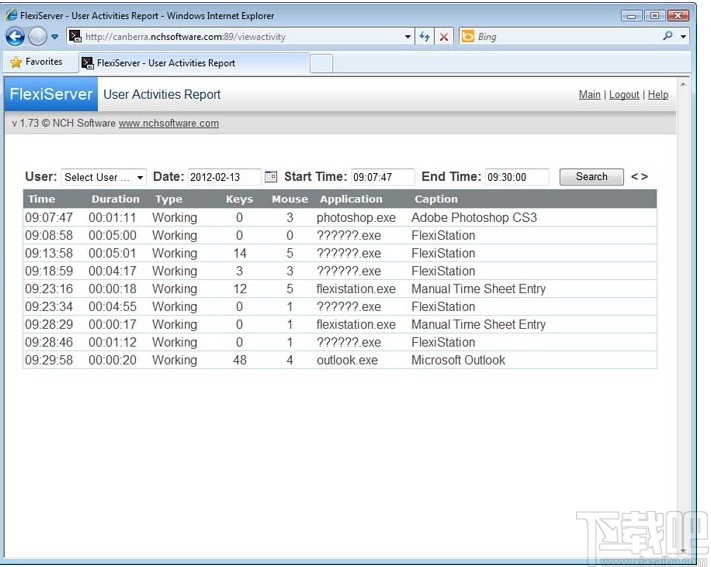Click the Type column header
Viewport: 711px width, 567px height.
point(169,199)
